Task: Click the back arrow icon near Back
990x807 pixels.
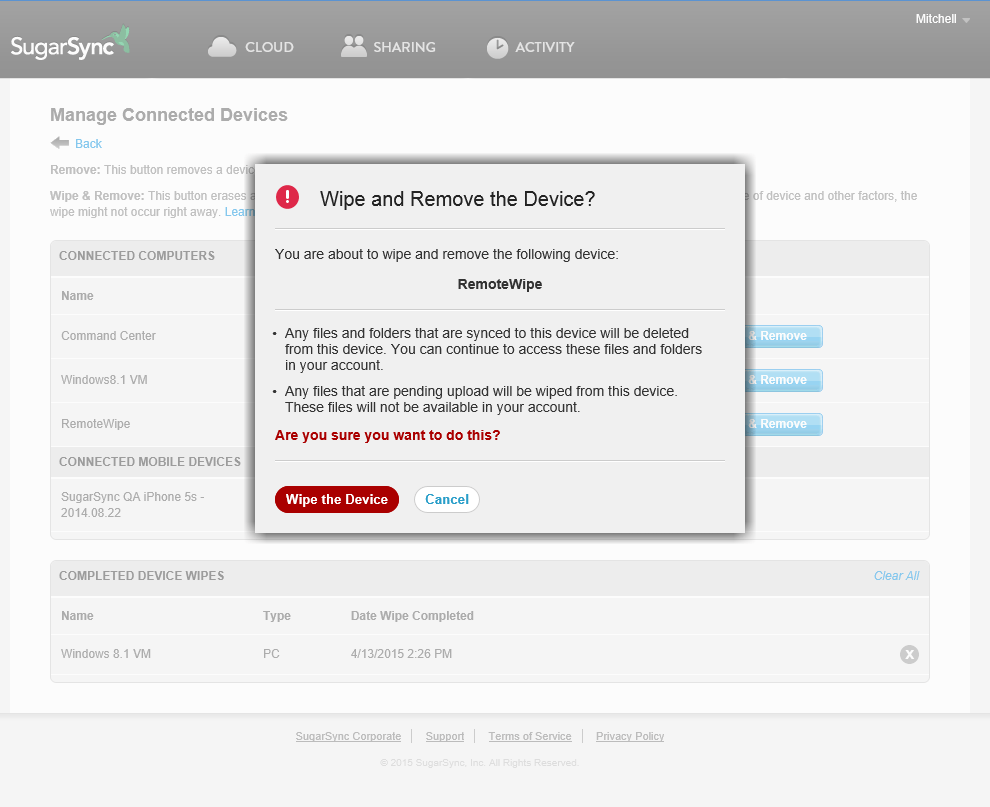Action: click(62, 143)
